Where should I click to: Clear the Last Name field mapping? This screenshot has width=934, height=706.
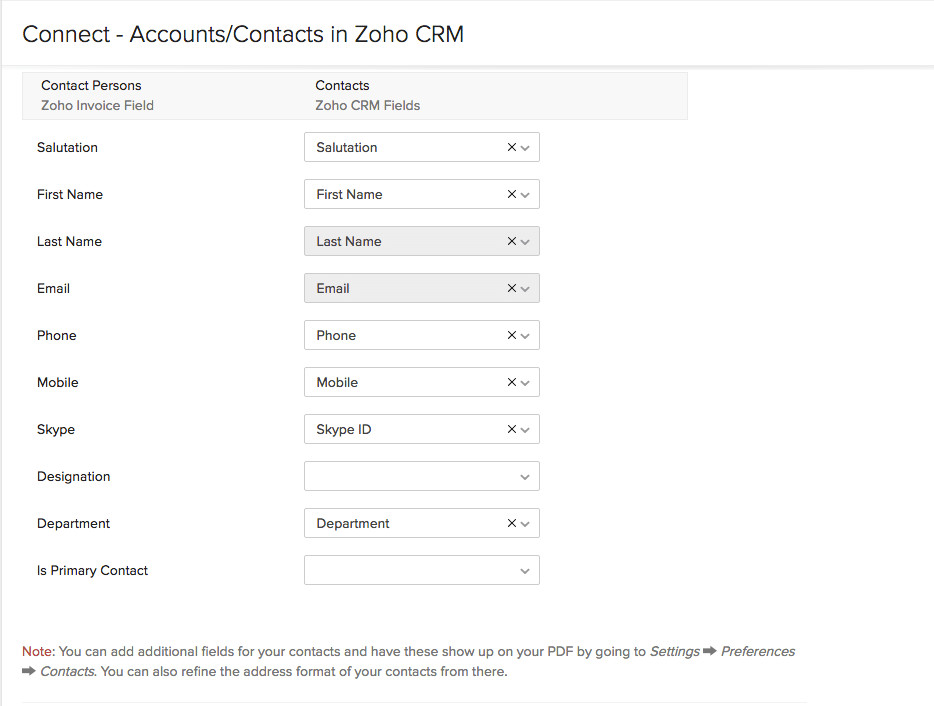click(511, 241)
